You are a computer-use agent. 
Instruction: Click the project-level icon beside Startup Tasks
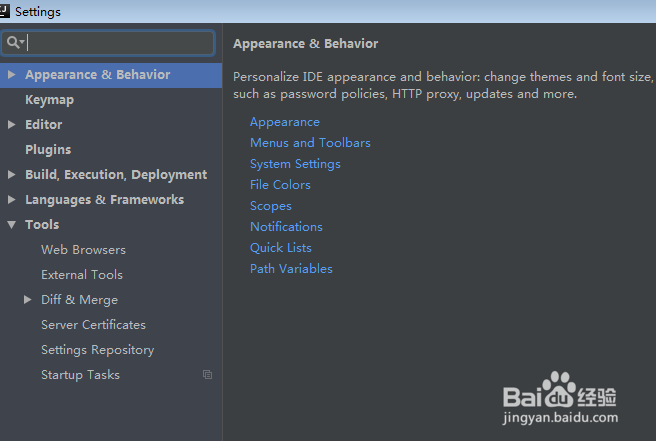tap(208, 374)
